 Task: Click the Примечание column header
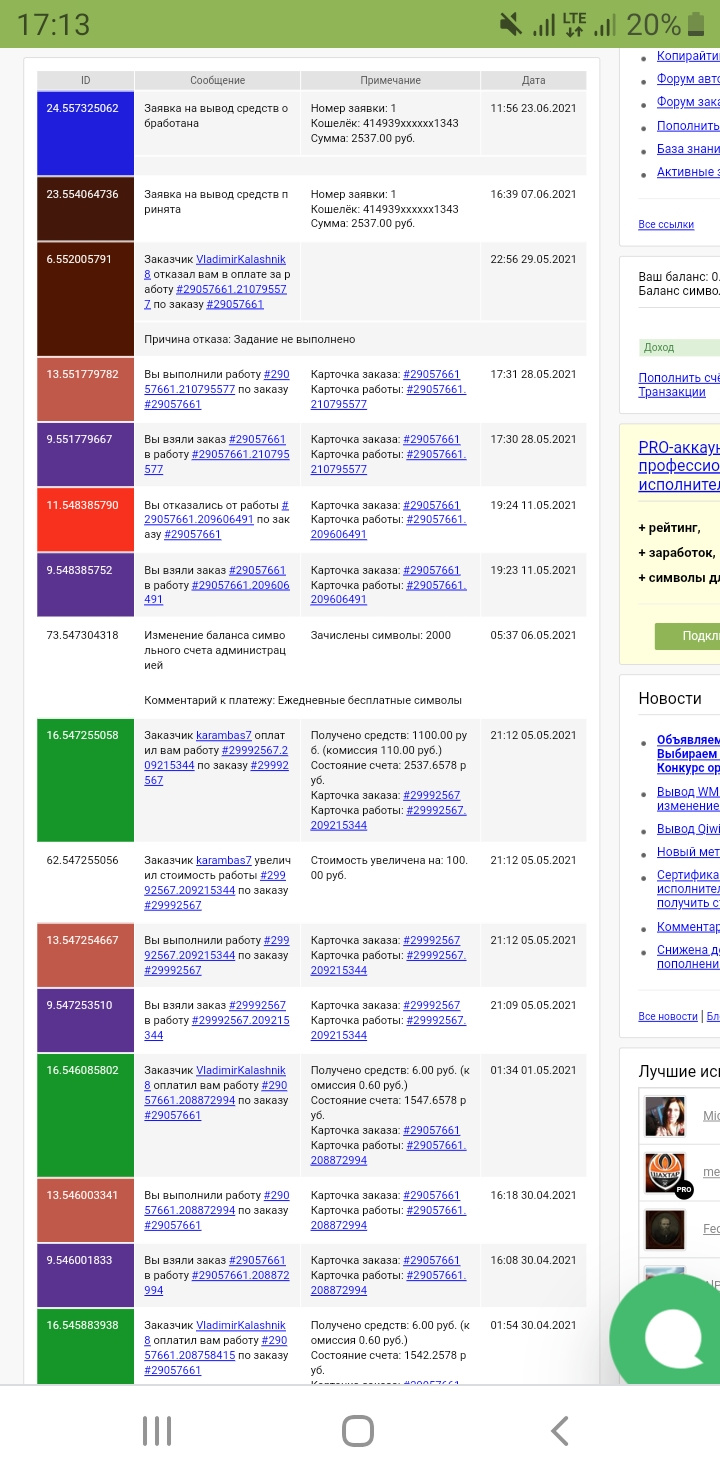[390, 80]
